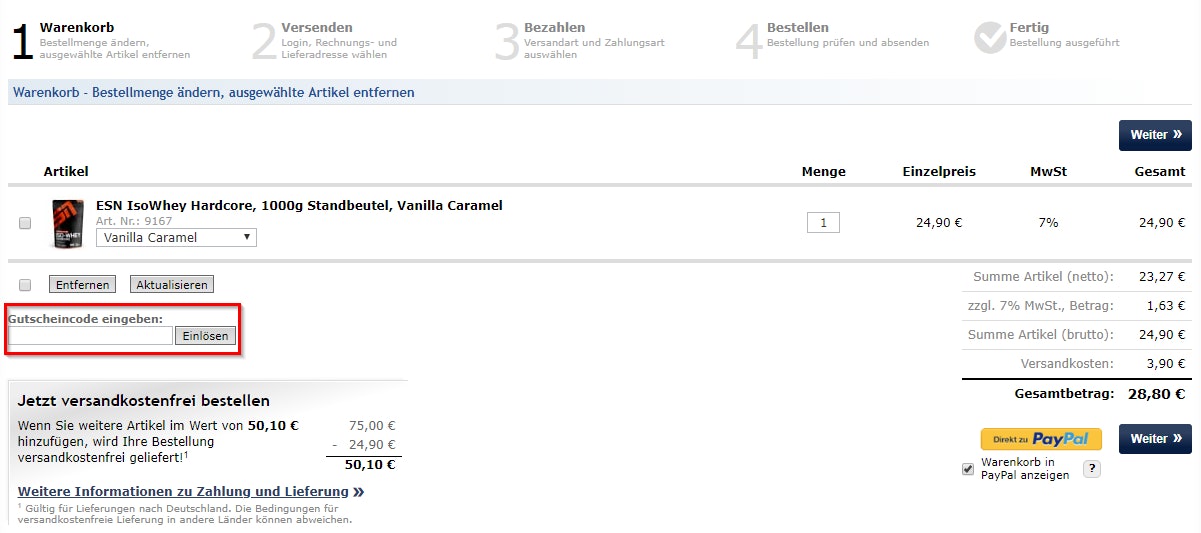Screen dimensions: 1201x533
Task: Click the Art. Nr.: 9167 text
Action: pos(134,221)
